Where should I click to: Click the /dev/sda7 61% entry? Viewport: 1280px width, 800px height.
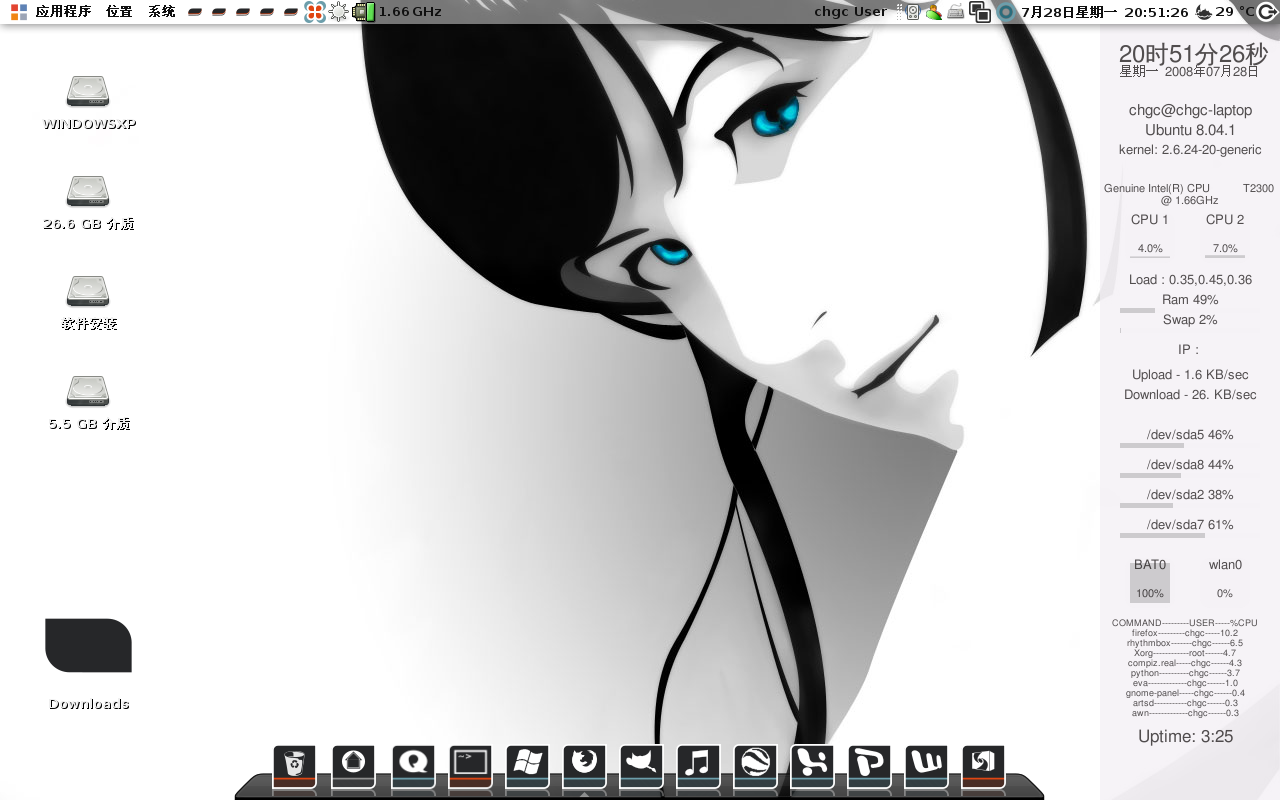coord(1190,525)
